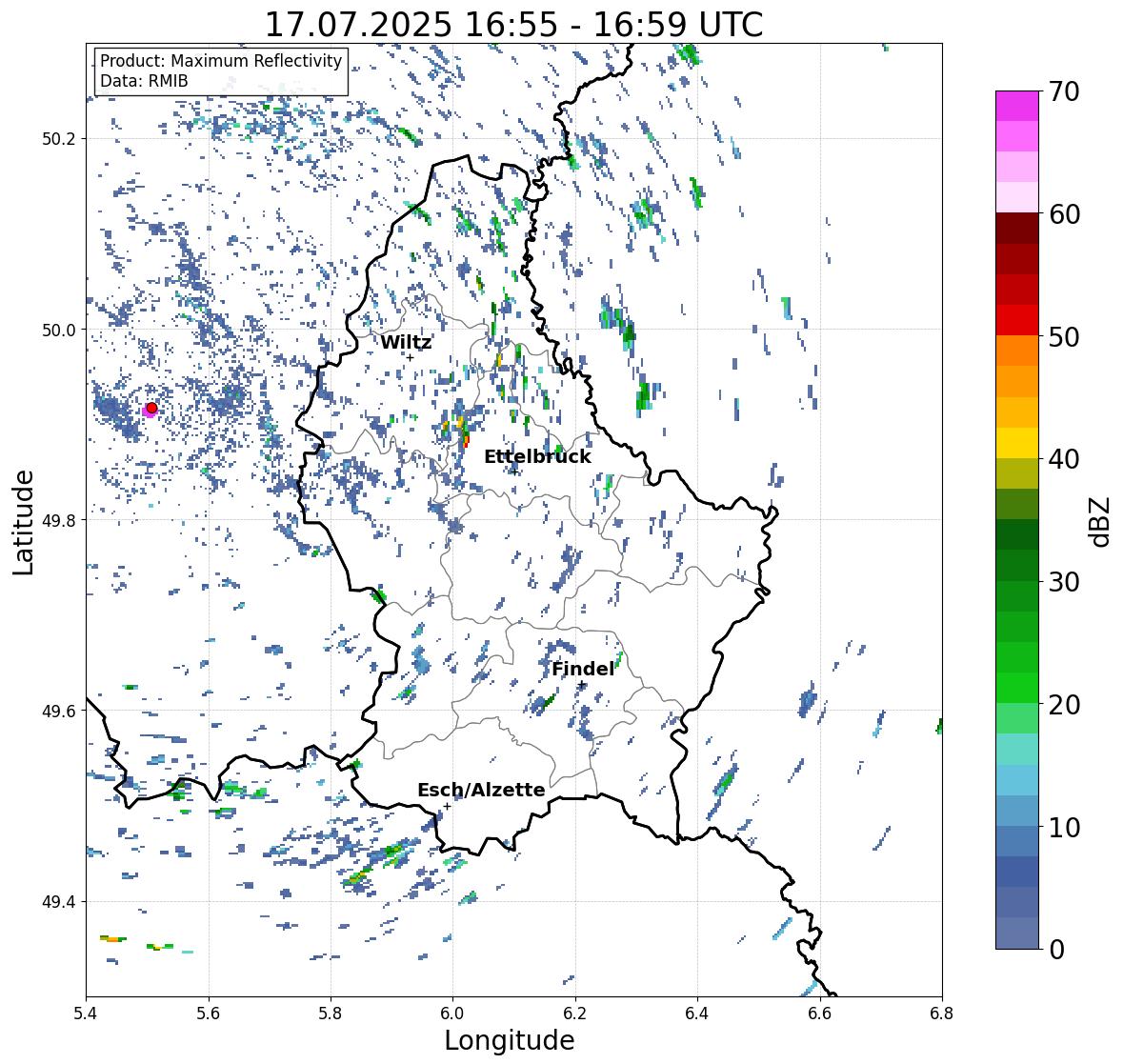Viewport: 1123px width, 1064px height.
Task: Click the 0 dBZ colorbar label
Action: pyautogui.click(x=1055, y=950)
